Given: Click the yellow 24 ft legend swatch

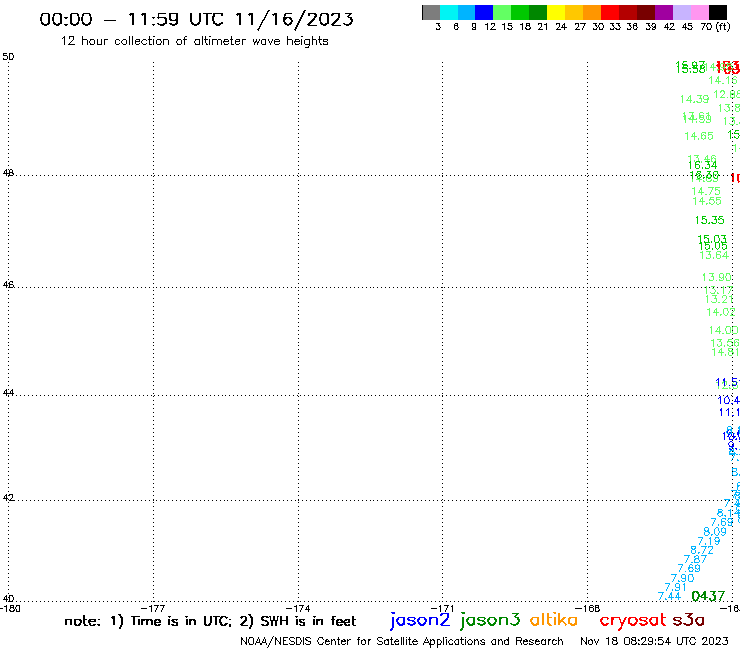Looking at the screenshot, I should point(556,12).
